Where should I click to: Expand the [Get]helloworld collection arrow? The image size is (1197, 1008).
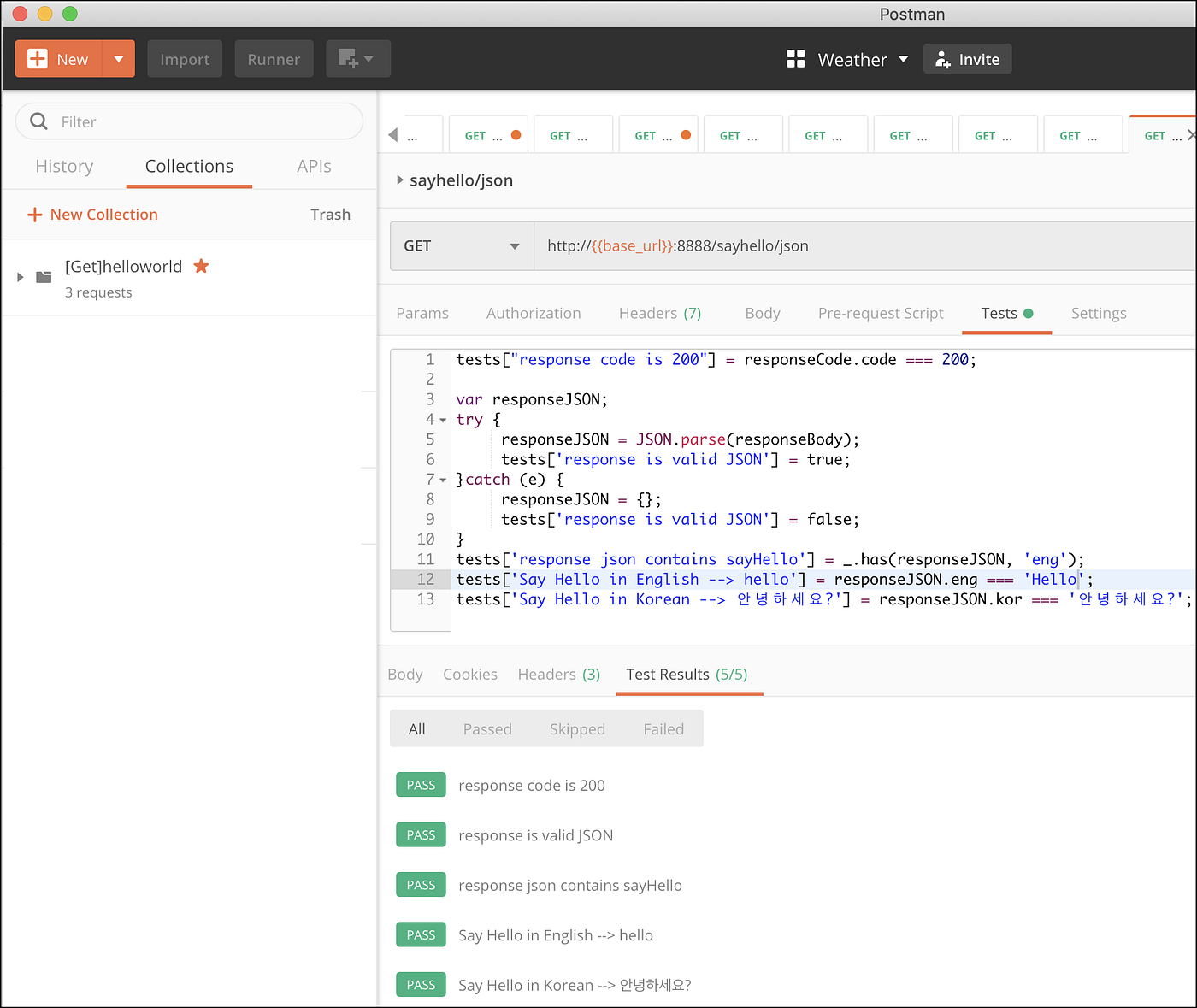click(x=21, y=277)
